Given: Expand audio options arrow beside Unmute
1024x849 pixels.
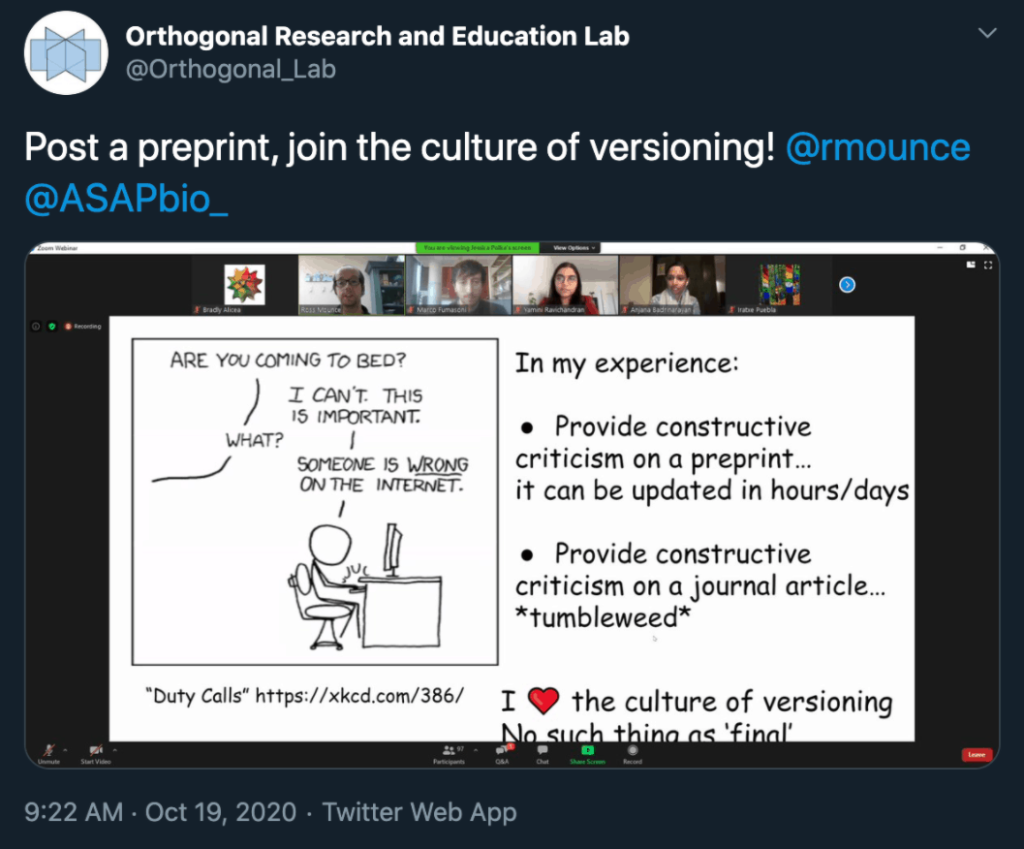Looking at the screenshot, I should (65, 748).
